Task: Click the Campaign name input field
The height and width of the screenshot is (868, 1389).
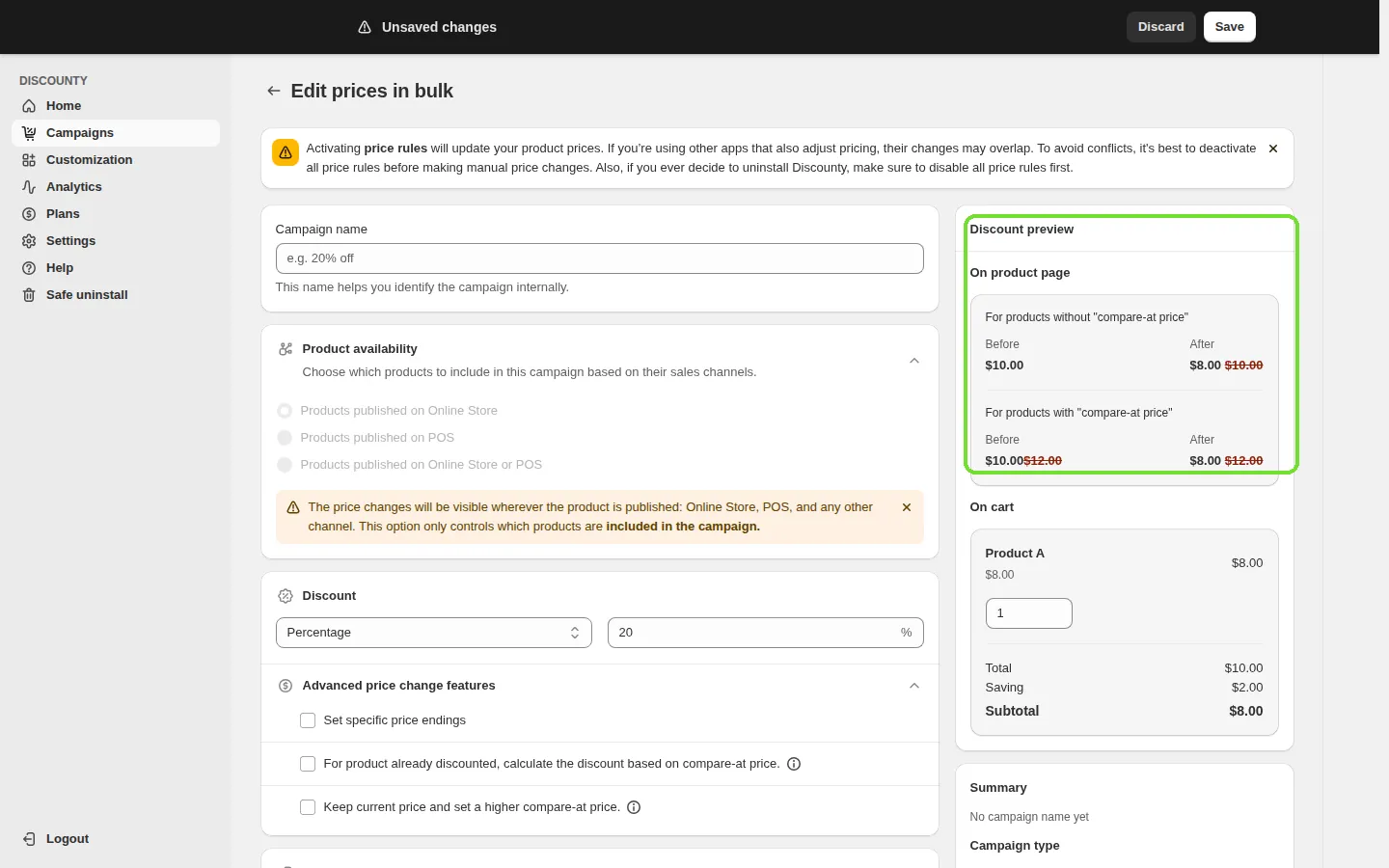Action: click(x=600, y=258)
